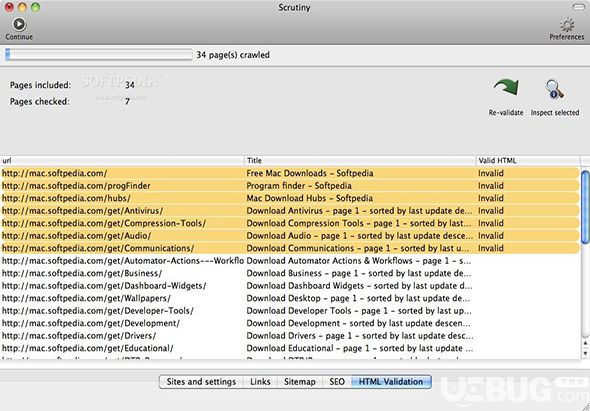Sort by the Title column header

point(360,161)
